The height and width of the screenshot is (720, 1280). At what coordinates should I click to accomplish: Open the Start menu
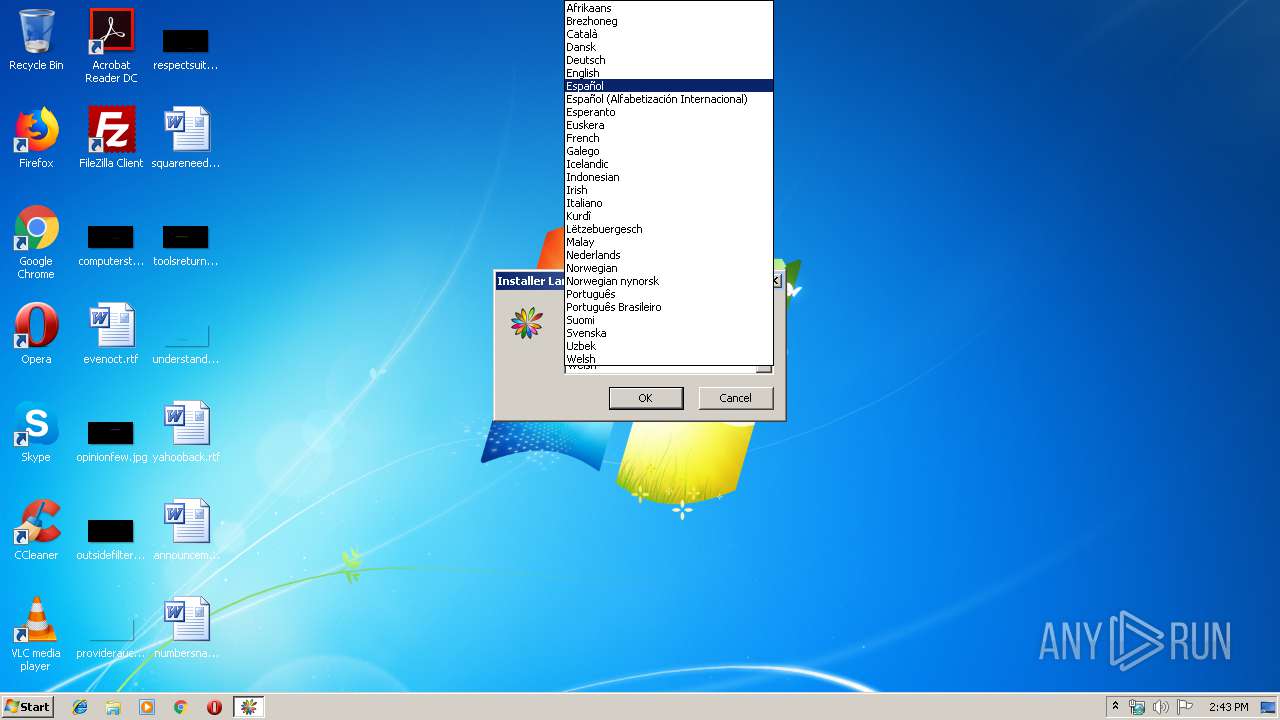(28, 707)
